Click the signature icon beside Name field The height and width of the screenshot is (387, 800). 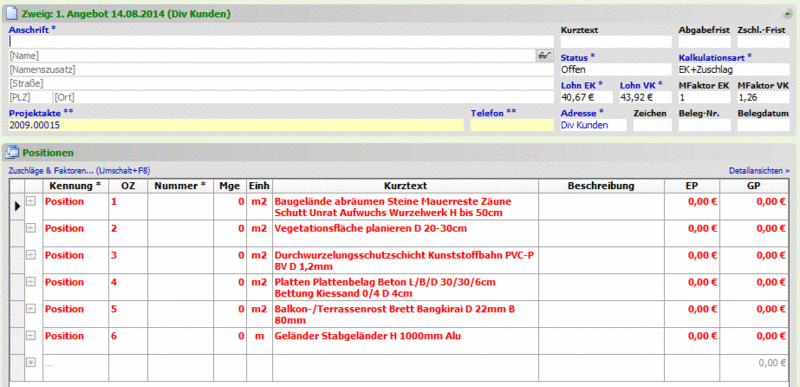(x=545, y=56)
